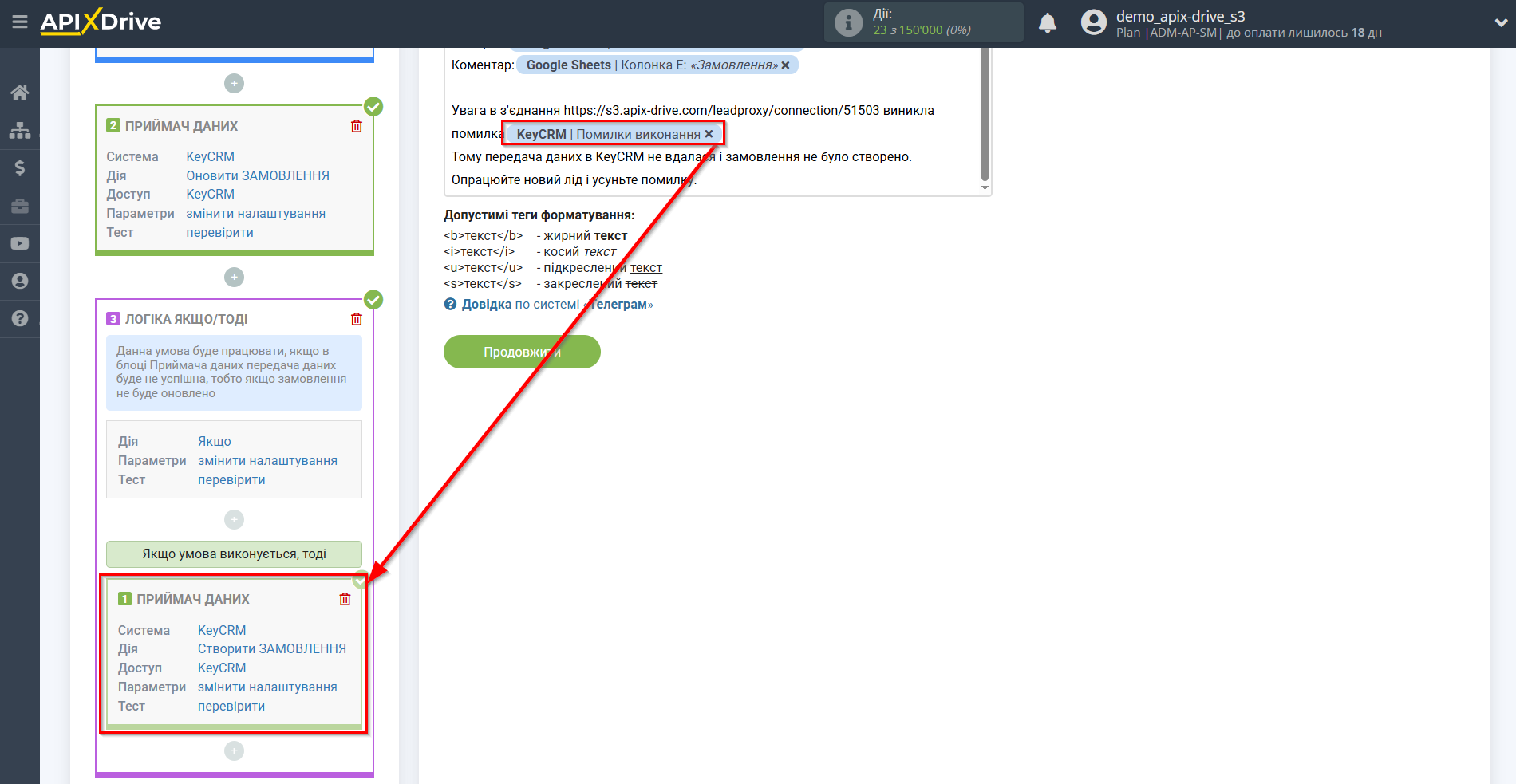Add block below nested Приймач даних

[234, 751]
